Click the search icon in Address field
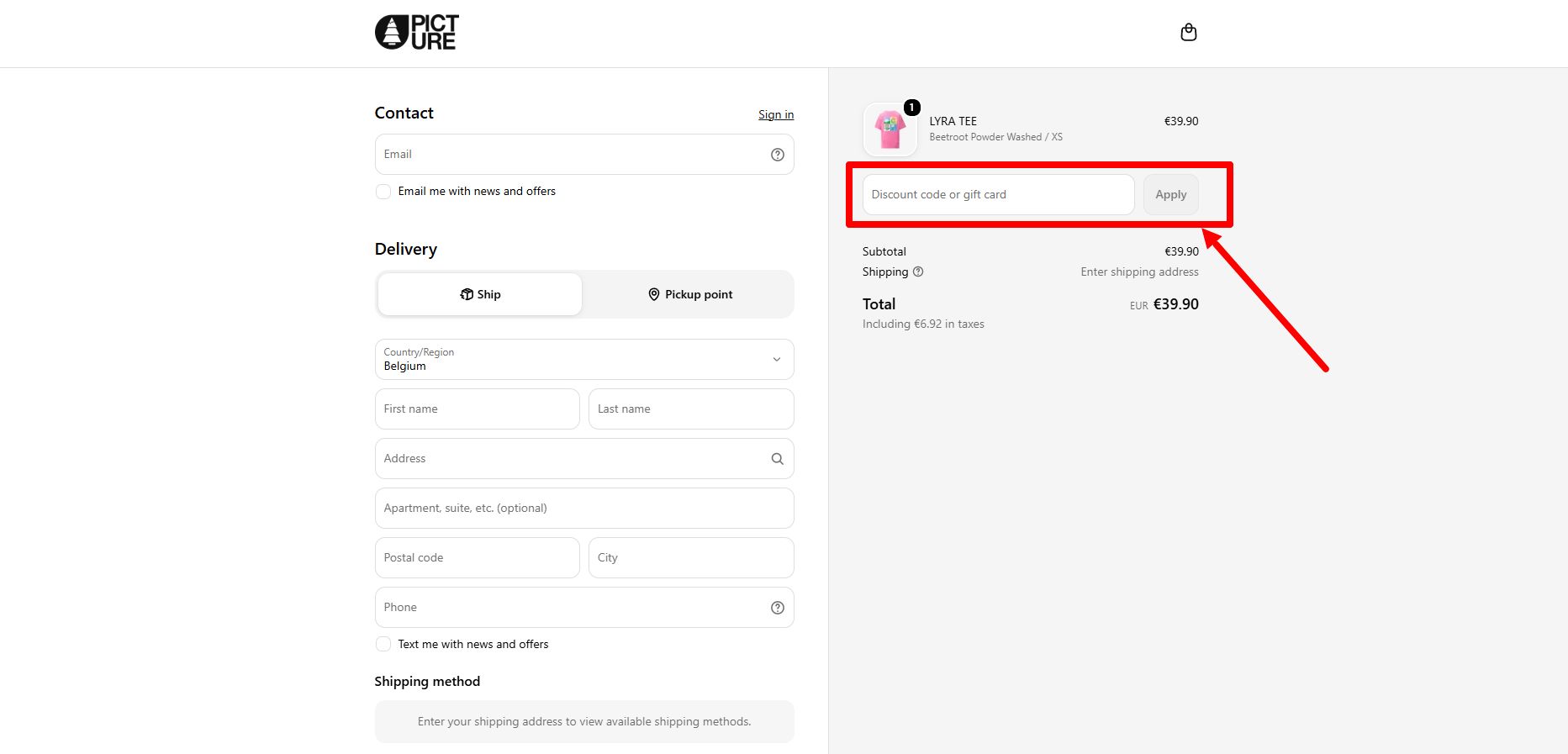The image size is (1568, 754). [x=778, y=459]
